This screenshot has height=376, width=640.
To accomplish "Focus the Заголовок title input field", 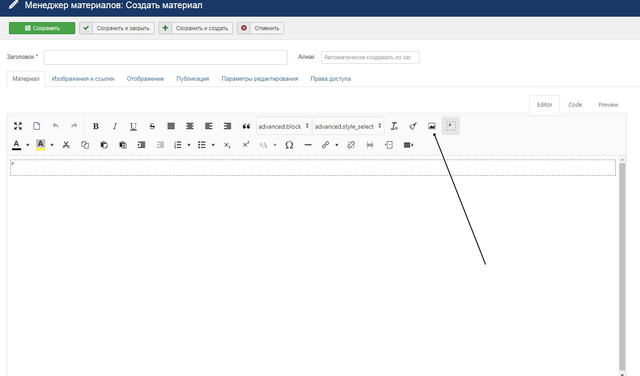I will pyautogui.click(x=166, y=58).
